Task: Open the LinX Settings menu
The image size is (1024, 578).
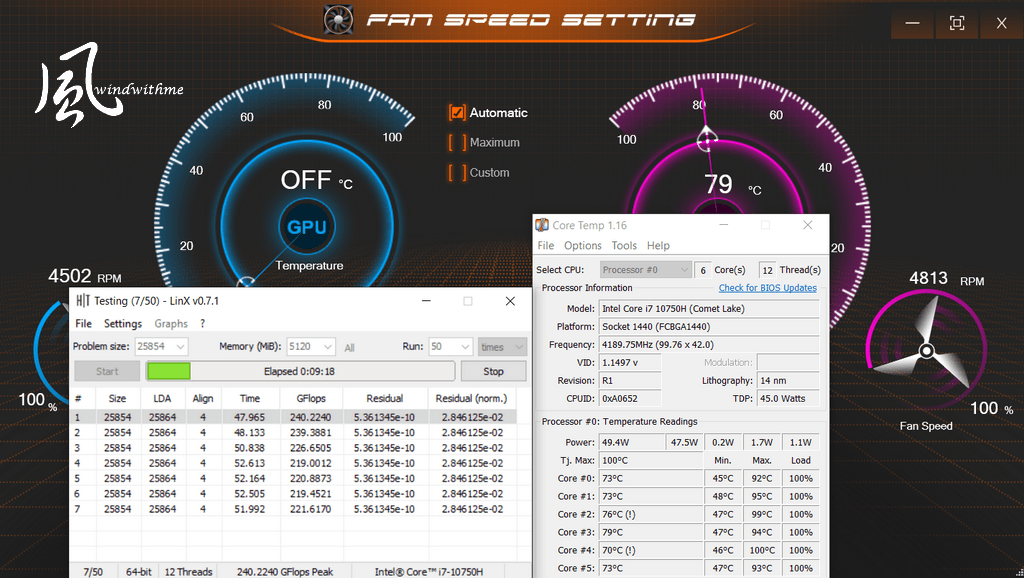Action: click(x=123, y=323)
